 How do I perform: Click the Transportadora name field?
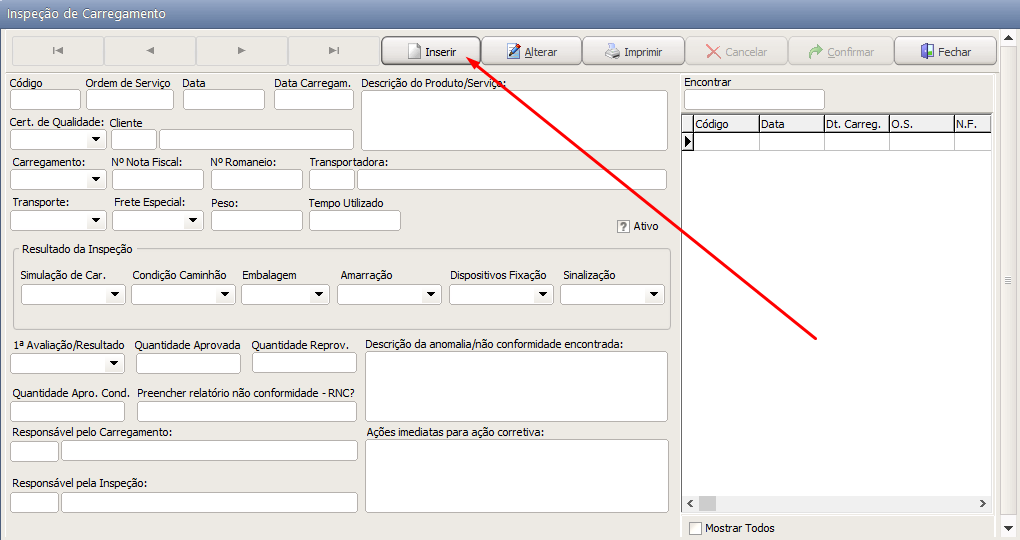[512, 180]
